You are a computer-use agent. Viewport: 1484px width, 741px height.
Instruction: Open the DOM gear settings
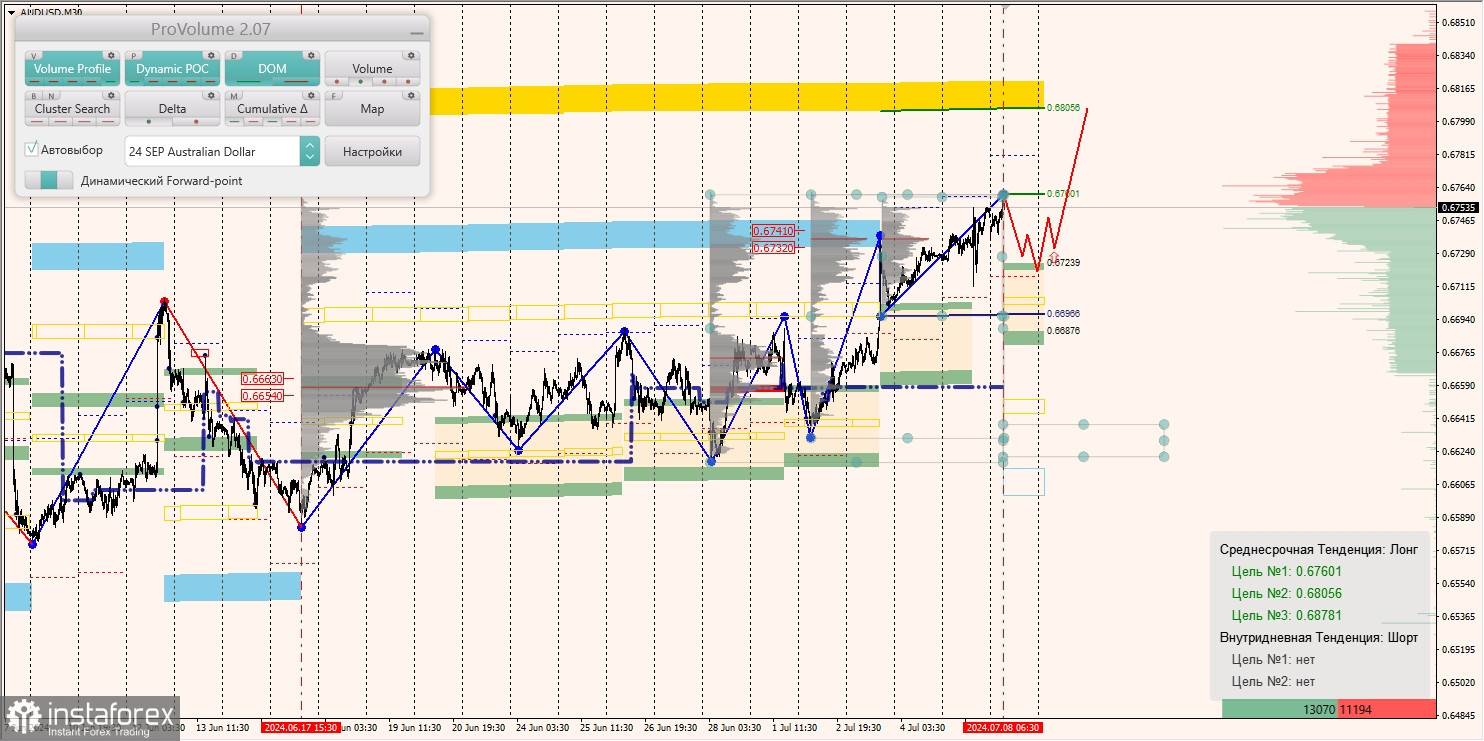point(311,56)
